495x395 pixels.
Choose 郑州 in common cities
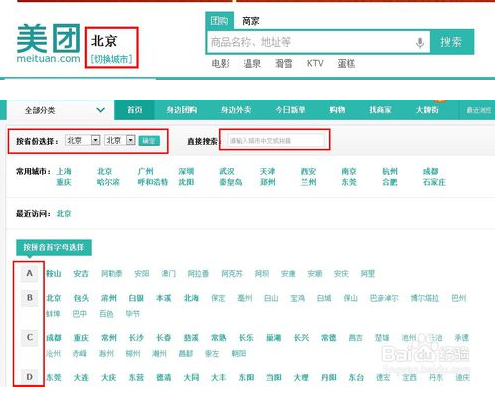pos(268,182)
